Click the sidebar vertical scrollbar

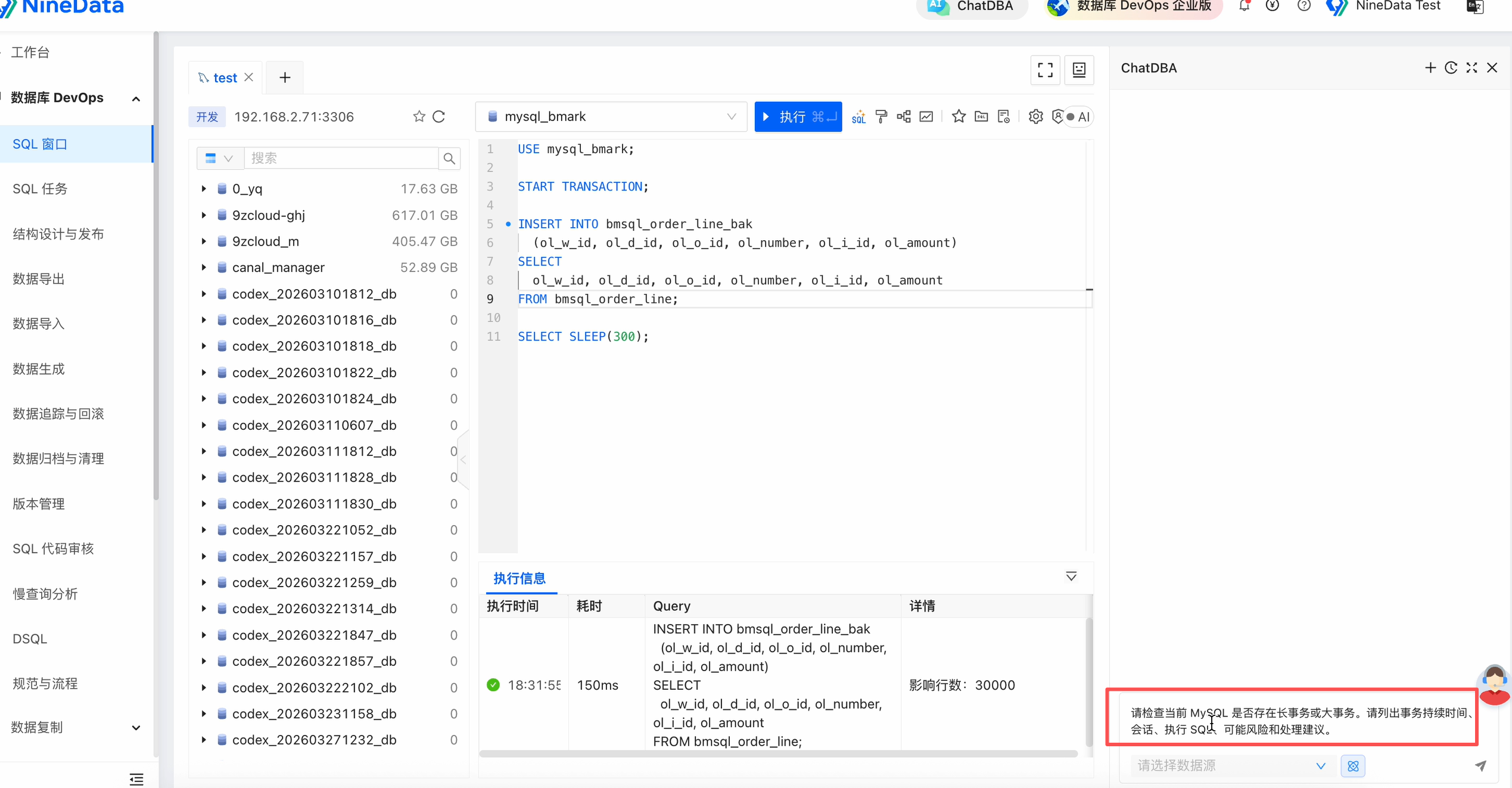(156, 265)
